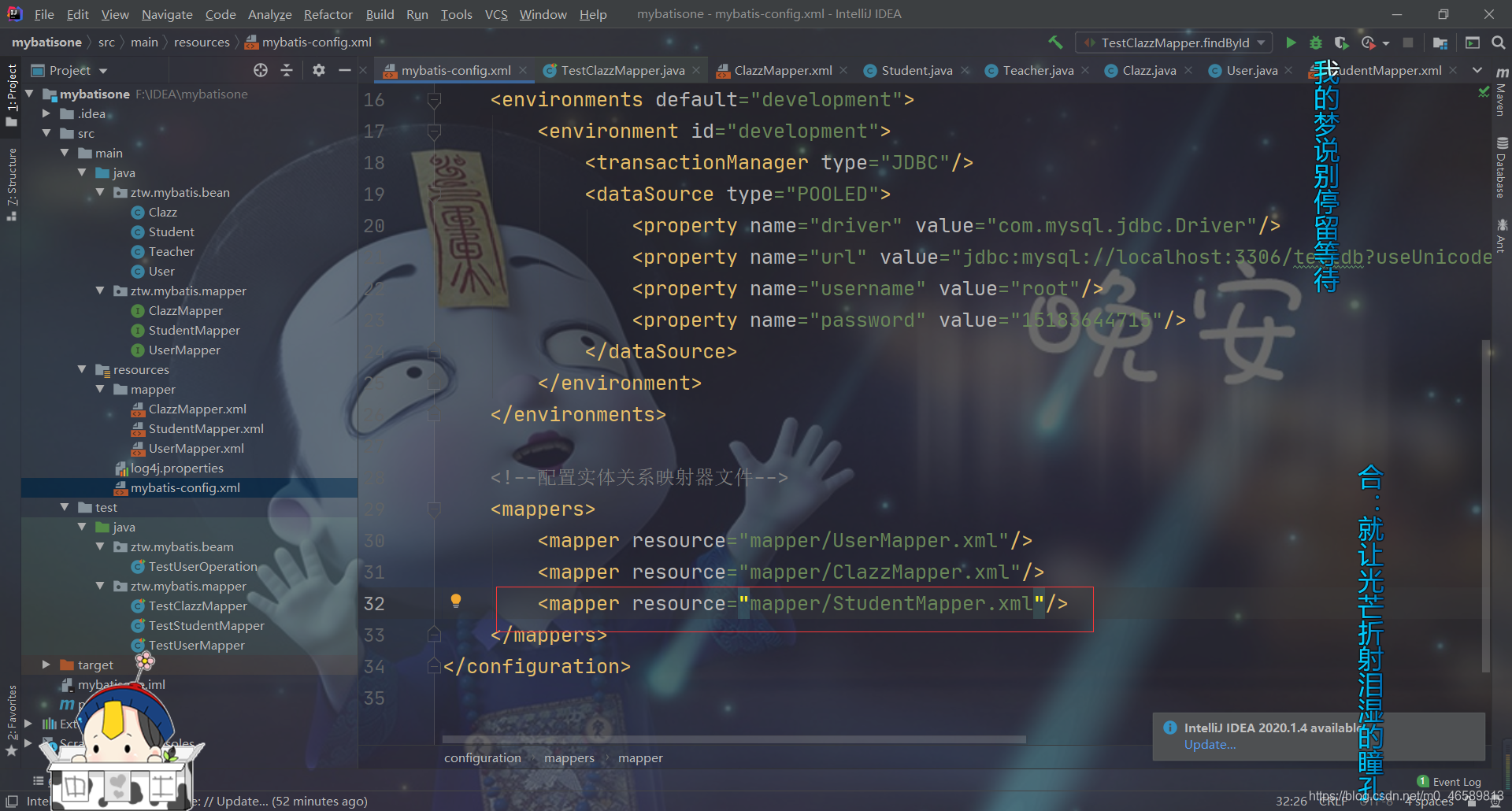This screenshot has width=1512, height=811.
Task: Click the locate file crosshair icon
Action: [x=261, y=70]
